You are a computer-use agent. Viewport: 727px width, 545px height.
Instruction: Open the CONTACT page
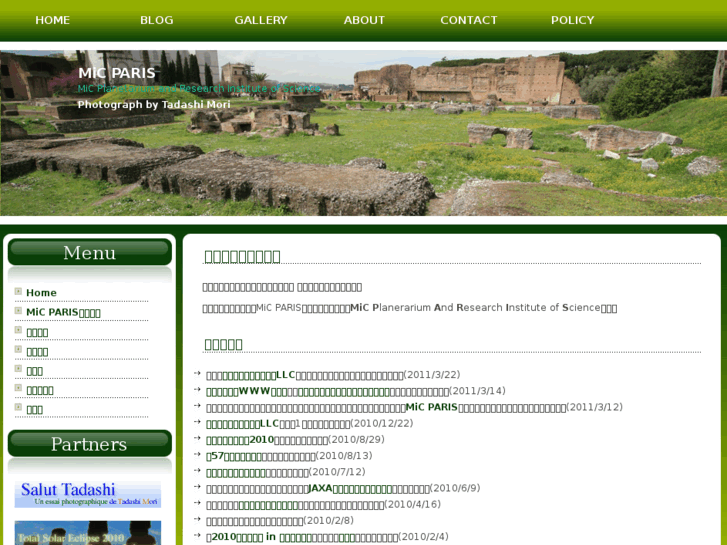pos(468,20)
